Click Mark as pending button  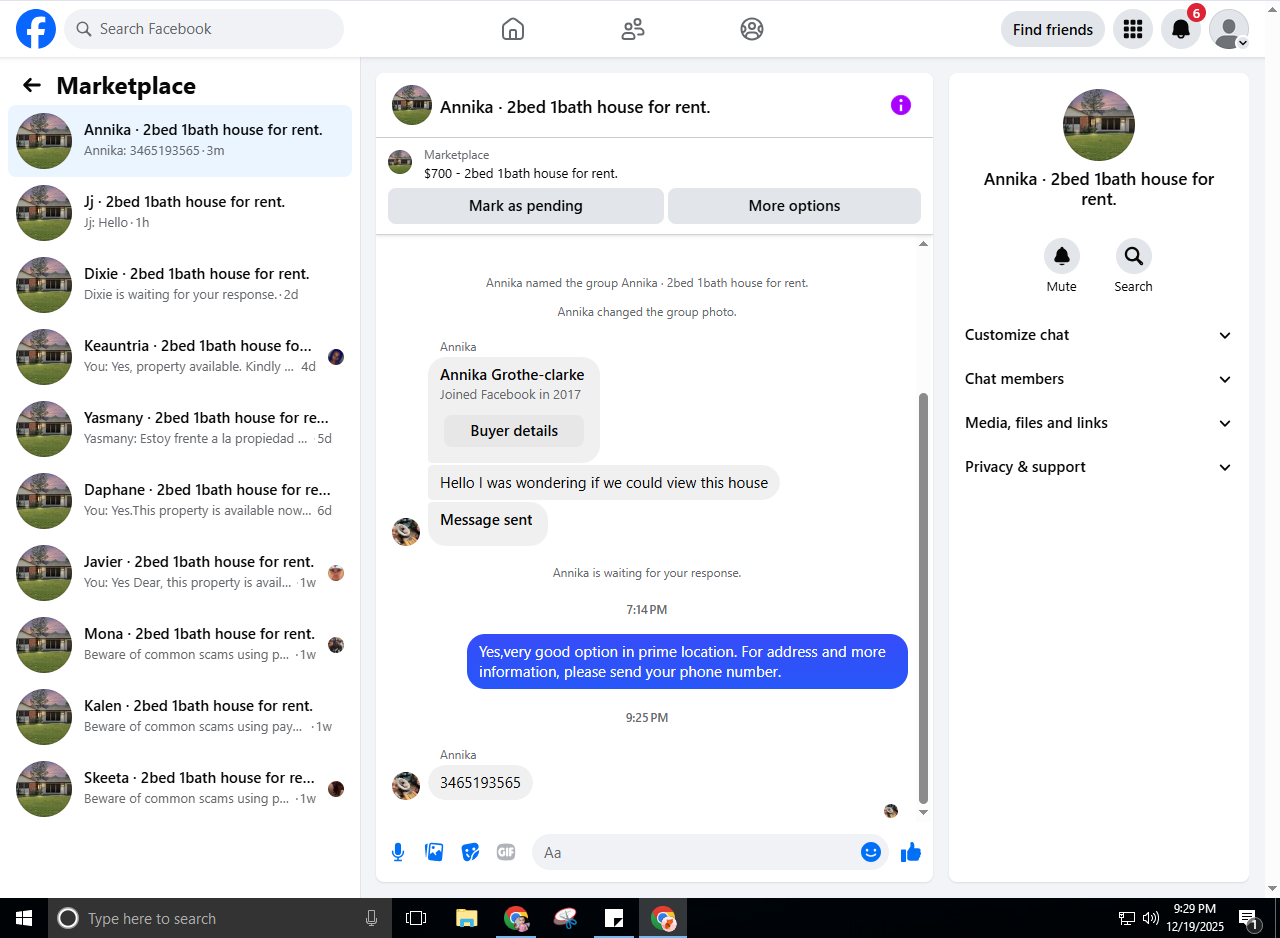pos(526,206)
